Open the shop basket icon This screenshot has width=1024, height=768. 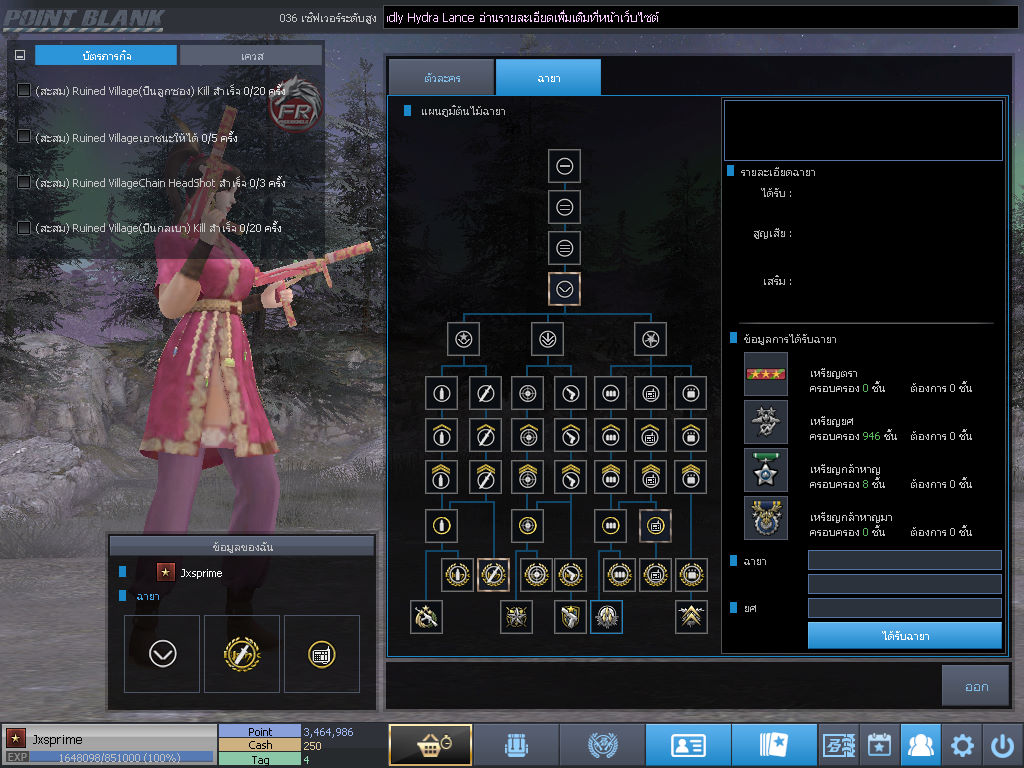click(430, 744)
